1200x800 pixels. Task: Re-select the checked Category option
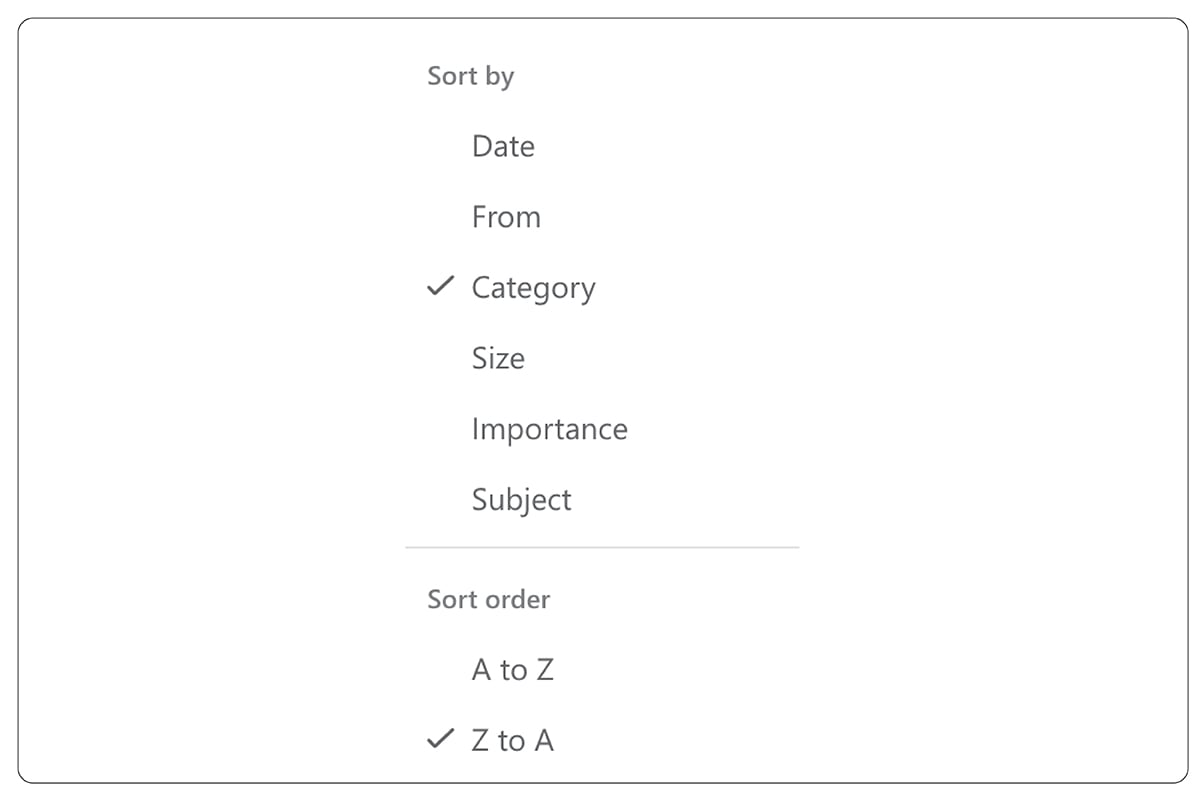click(533, 287)
